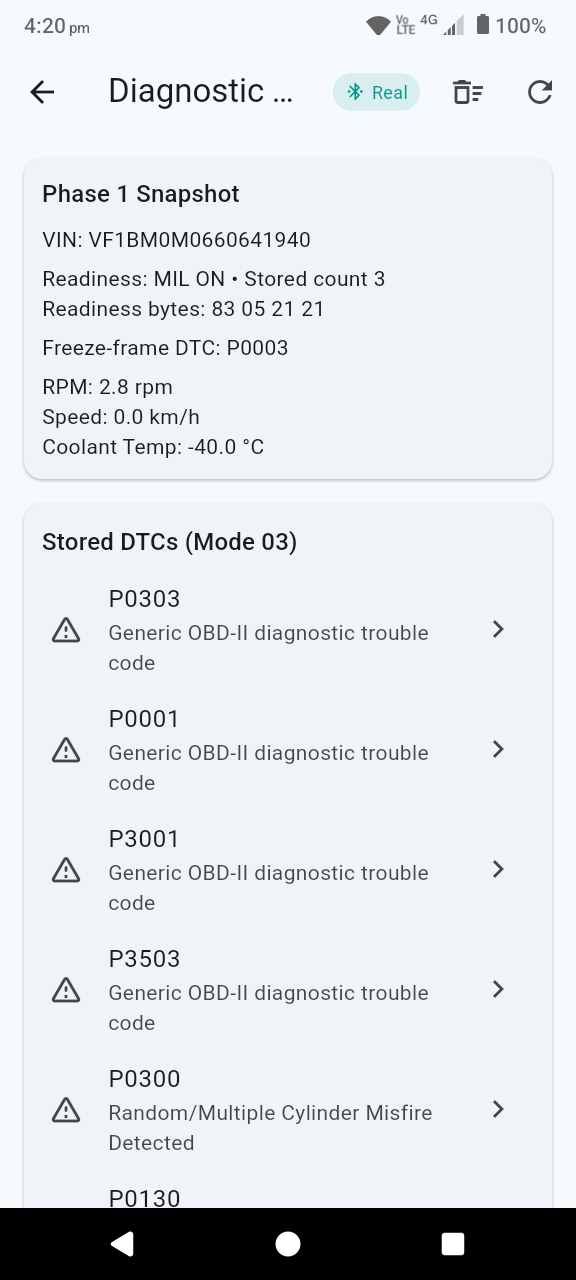Tap the warning triangle beside P0303

pyautogui.click(x=65, y=630)
